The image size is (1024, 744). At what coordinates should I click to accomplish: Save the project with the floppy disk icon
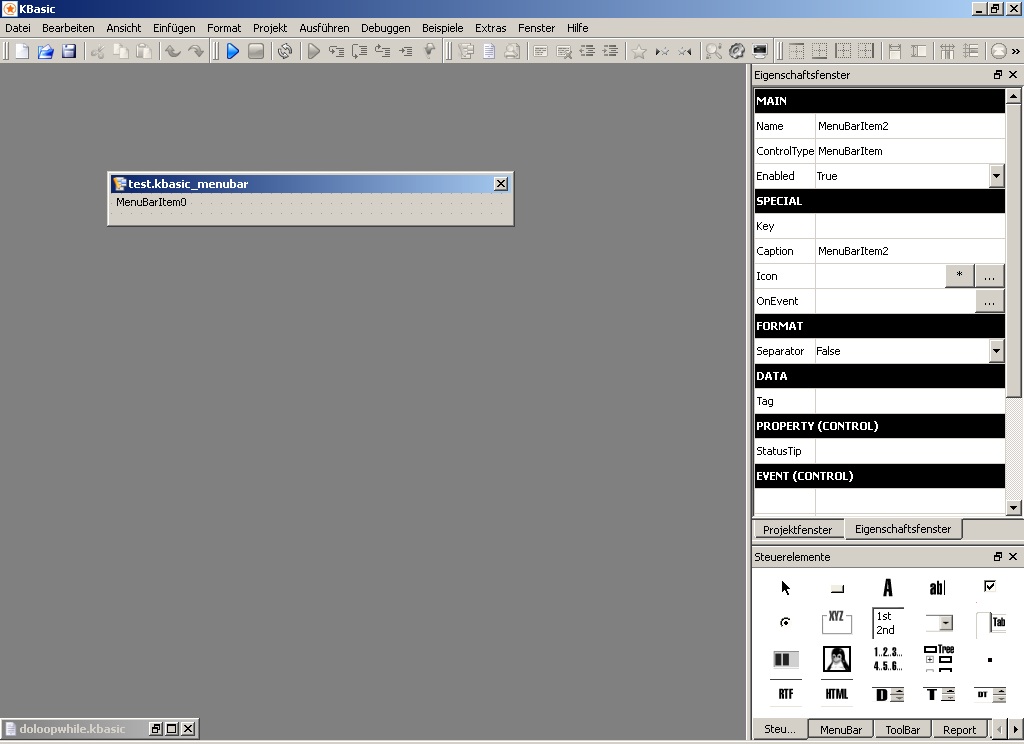[69, 51]
